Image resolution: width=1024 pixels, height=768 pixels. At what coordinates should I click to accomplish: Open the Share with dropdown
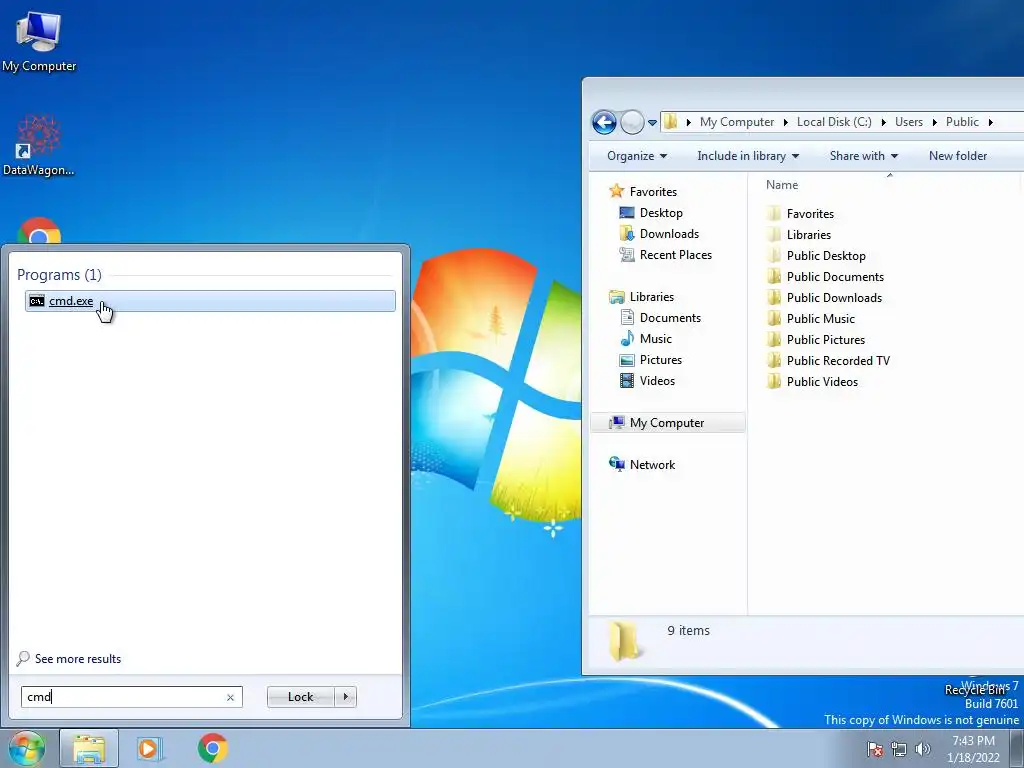(x=863, y=155)
